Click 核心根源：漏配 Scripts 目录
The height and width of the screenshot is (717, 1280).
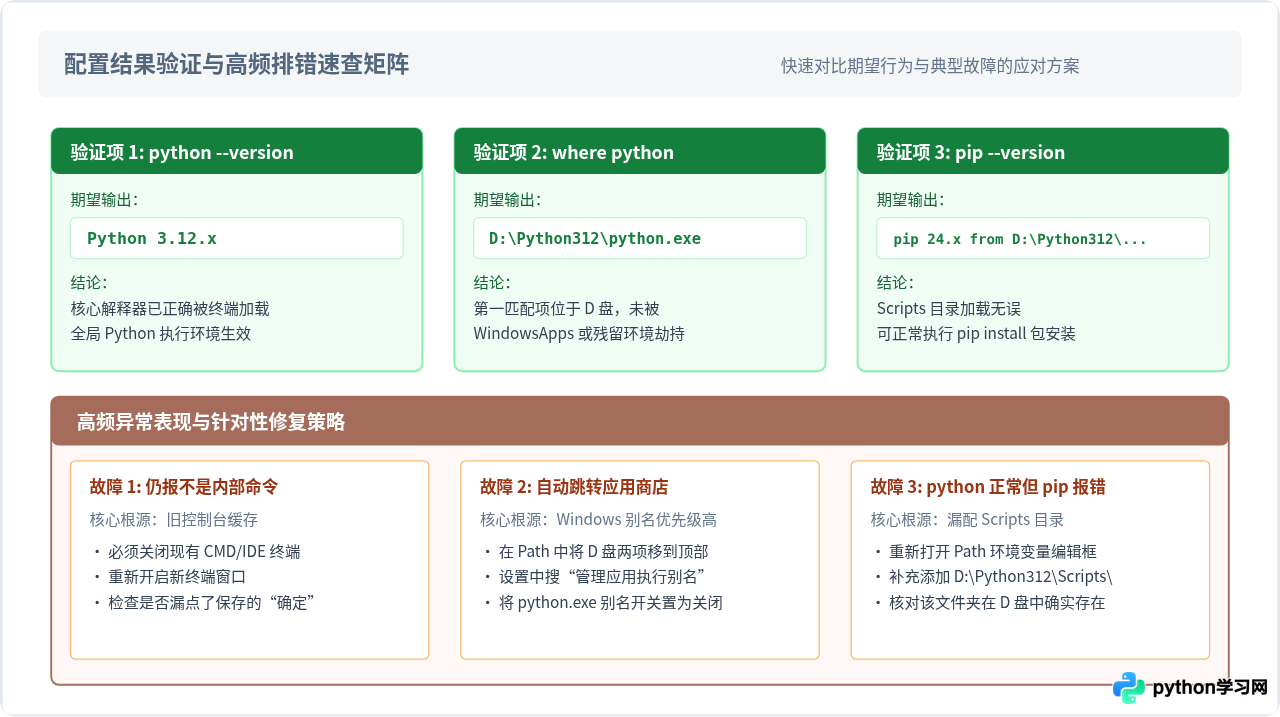tap(967, 520)
